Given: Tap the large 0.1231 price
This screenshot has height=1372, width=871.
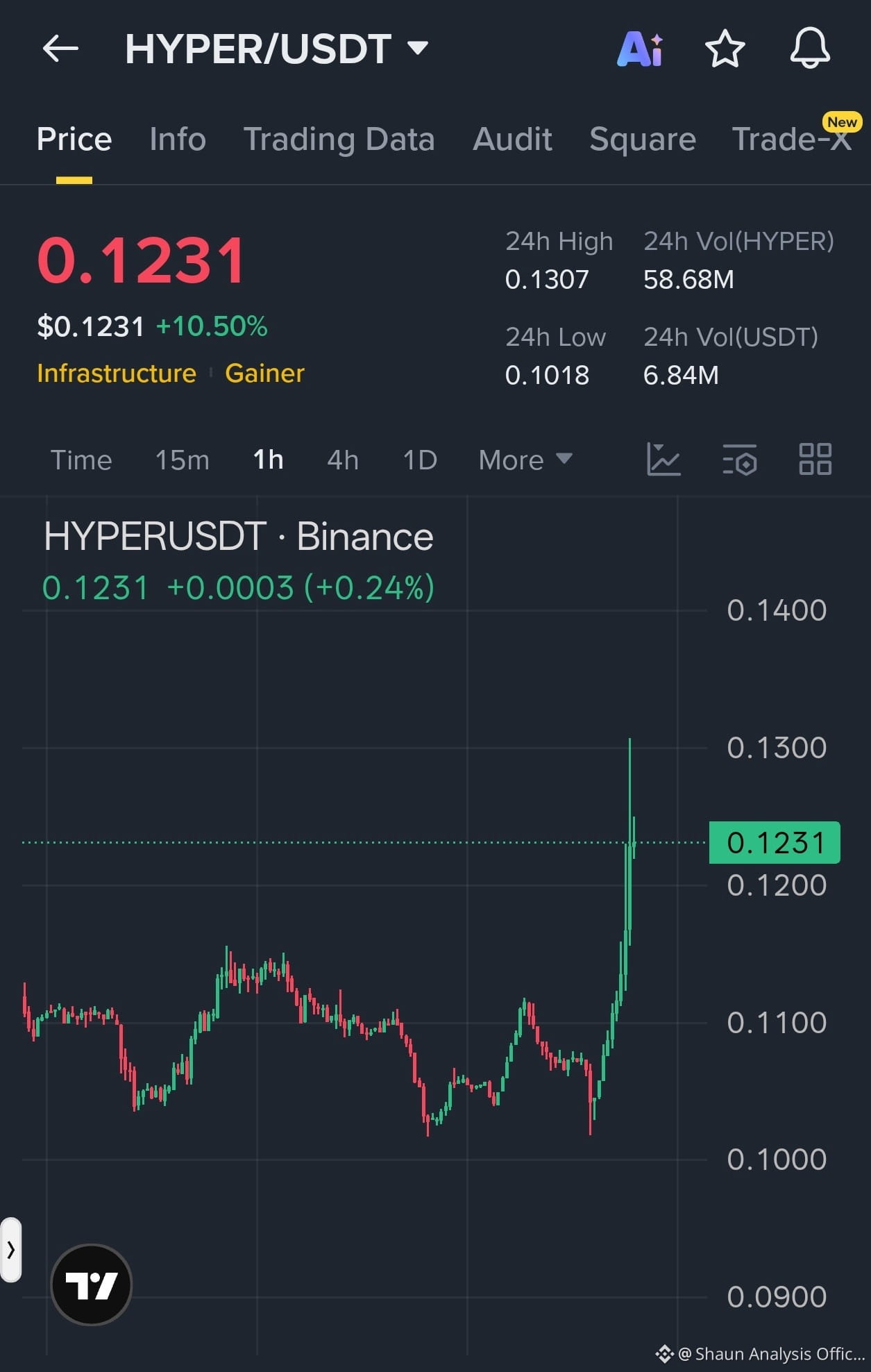Looking at the screenshot, I should click(142, 261).
